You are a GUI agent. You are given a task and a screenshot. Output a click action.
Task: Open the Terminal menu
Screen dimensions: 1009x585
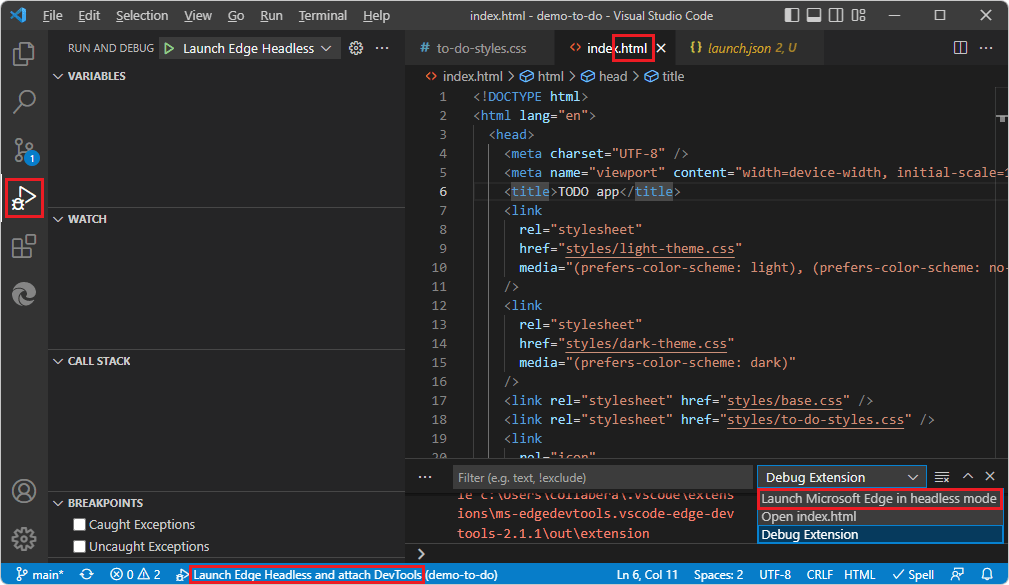322,15
